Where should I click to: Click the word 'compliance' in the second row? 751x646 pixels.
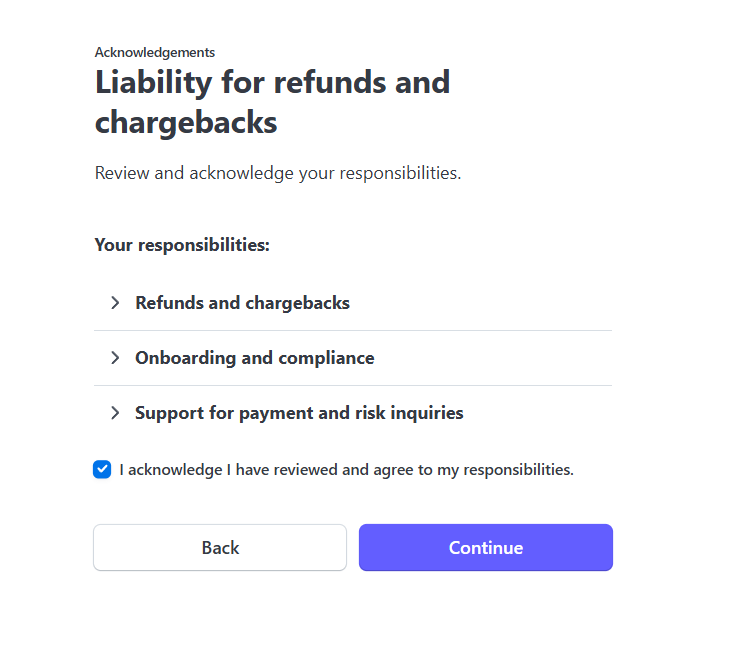point(328,358)
